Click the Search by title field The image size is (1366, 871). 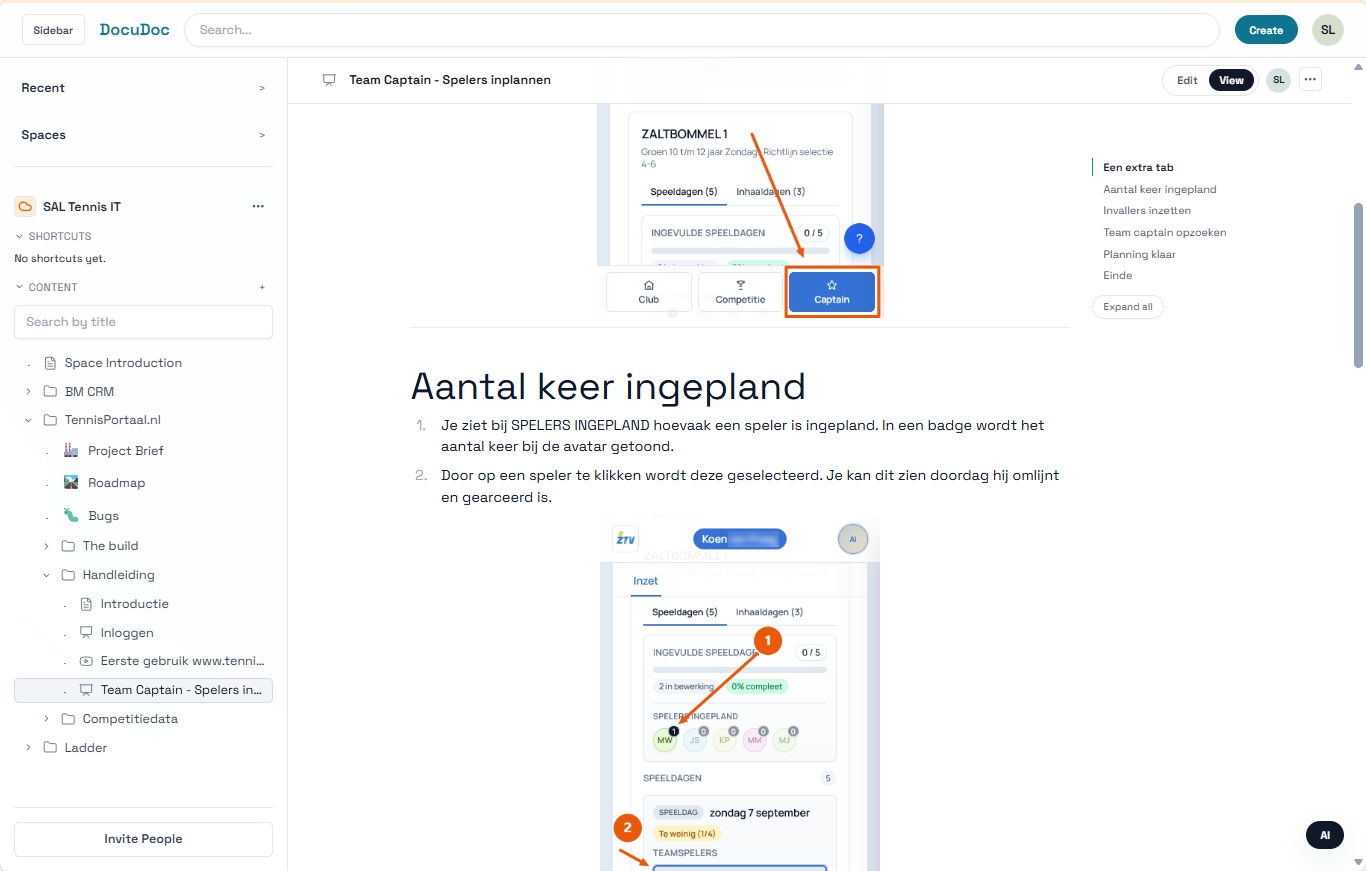[x=143, y=321]
